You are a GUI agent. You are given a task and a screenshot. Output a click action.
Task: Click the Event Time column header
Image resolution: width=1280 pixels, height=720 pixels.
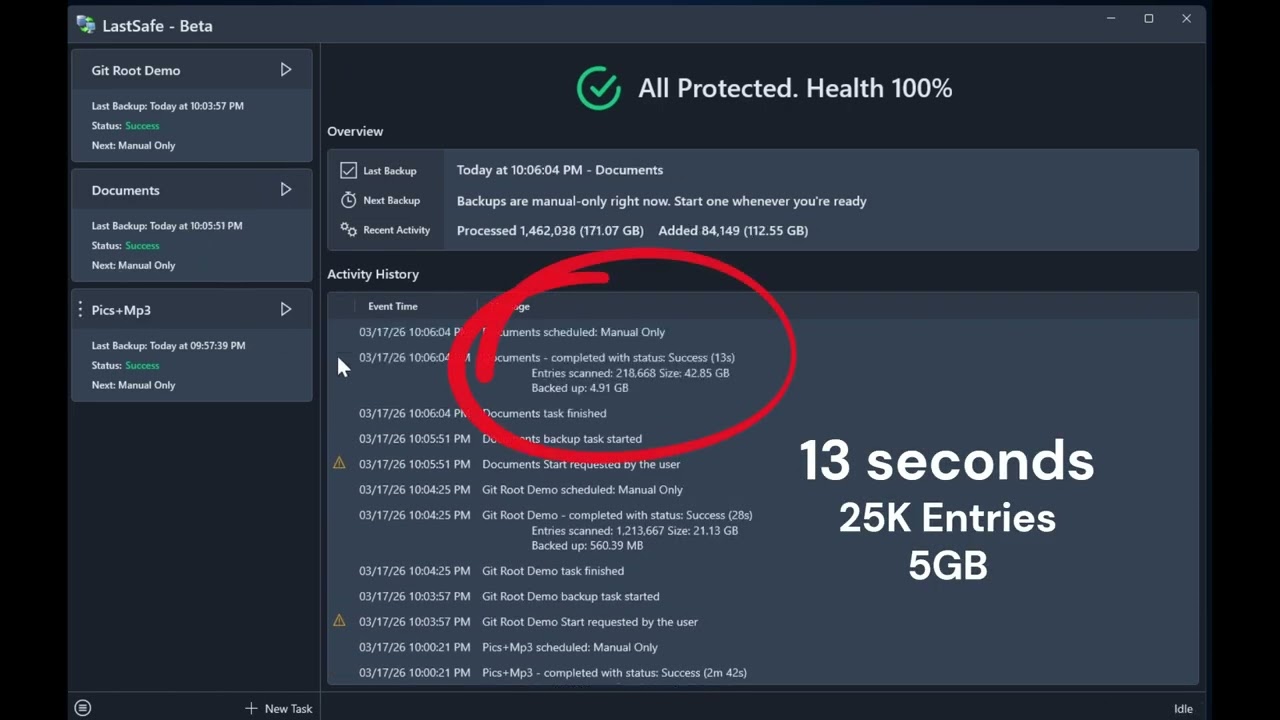[393, 306]
